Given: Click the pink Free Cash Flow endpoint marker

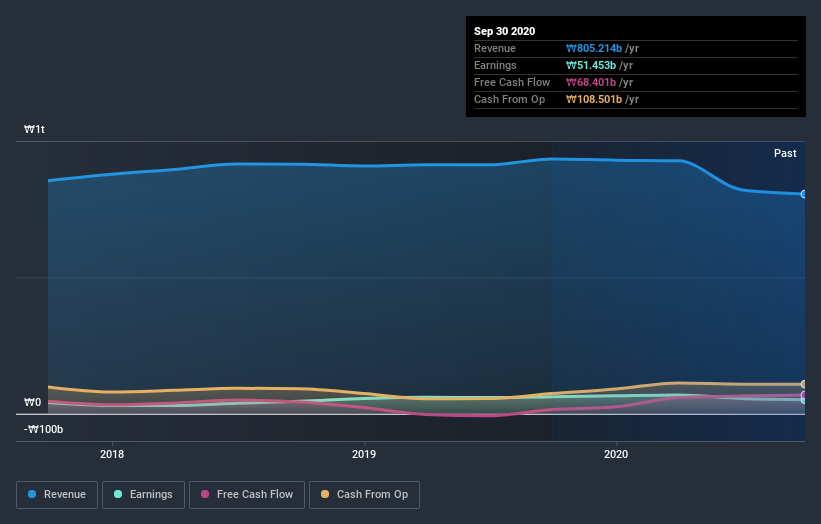Looking at the screenshot, I should click(x=803, y=395).
